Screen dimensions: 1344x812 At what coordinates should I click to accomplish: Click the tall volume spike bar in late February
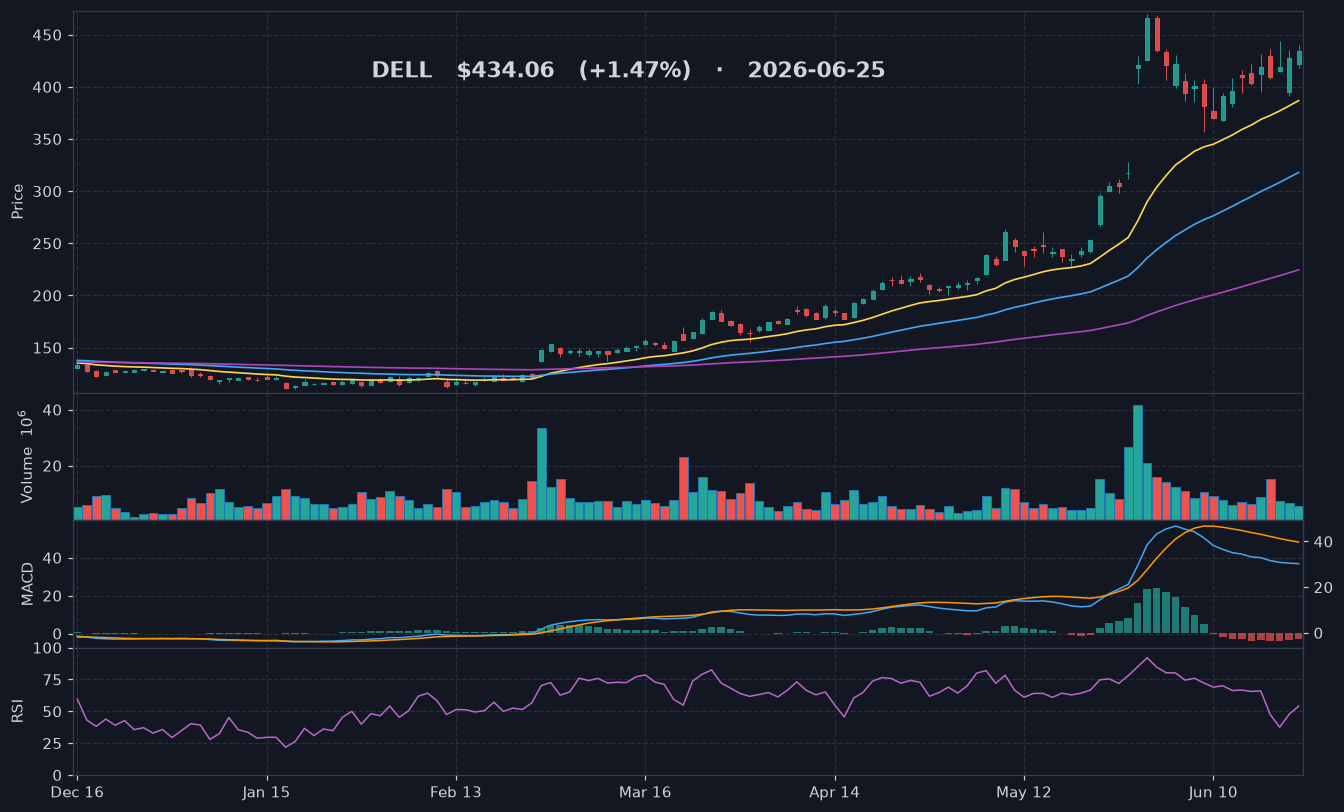(x=542, y=474)
